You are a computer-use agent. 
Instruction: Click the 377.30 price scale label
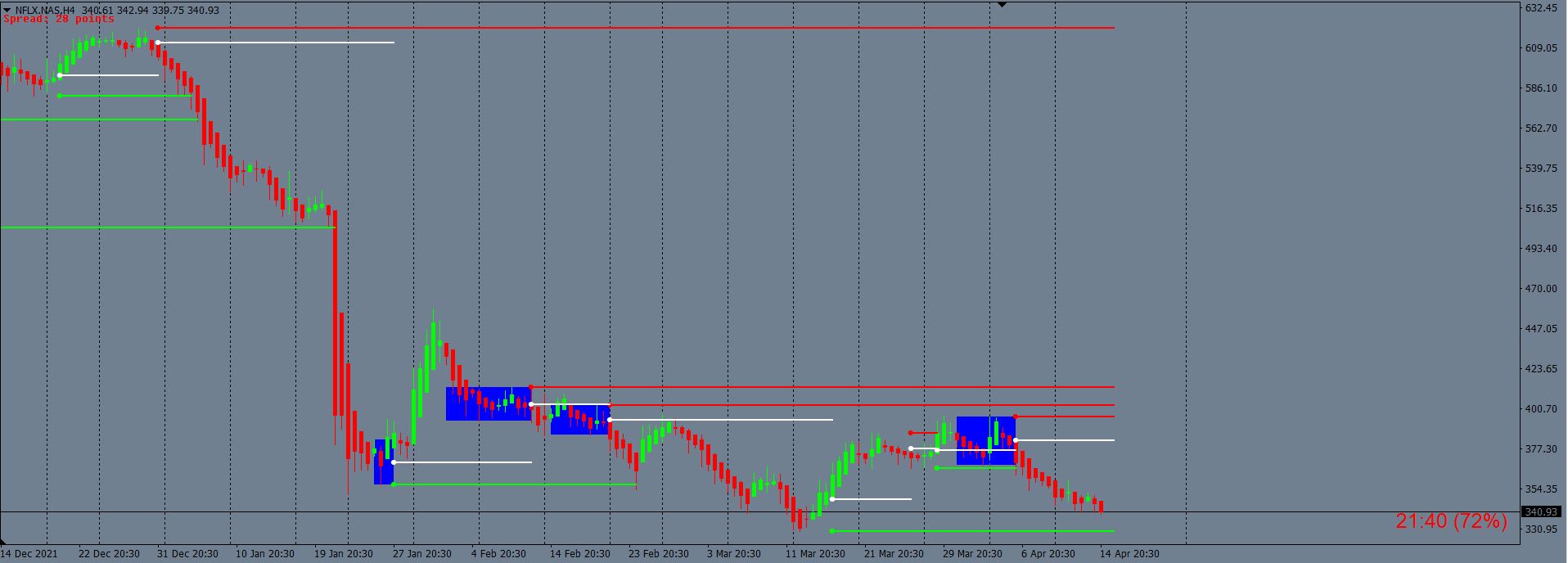point(1541,449)
